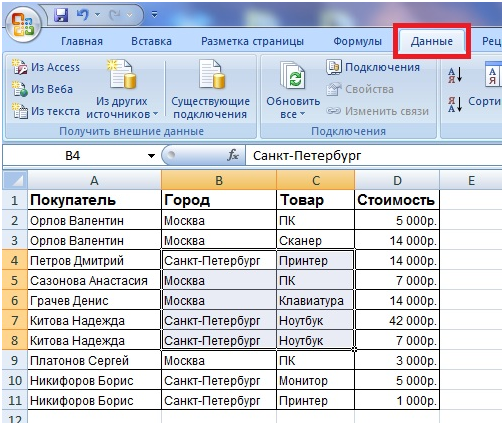Import data with Из Access
The width and height of the screenshot is (504, 425).
coord(46,67)
